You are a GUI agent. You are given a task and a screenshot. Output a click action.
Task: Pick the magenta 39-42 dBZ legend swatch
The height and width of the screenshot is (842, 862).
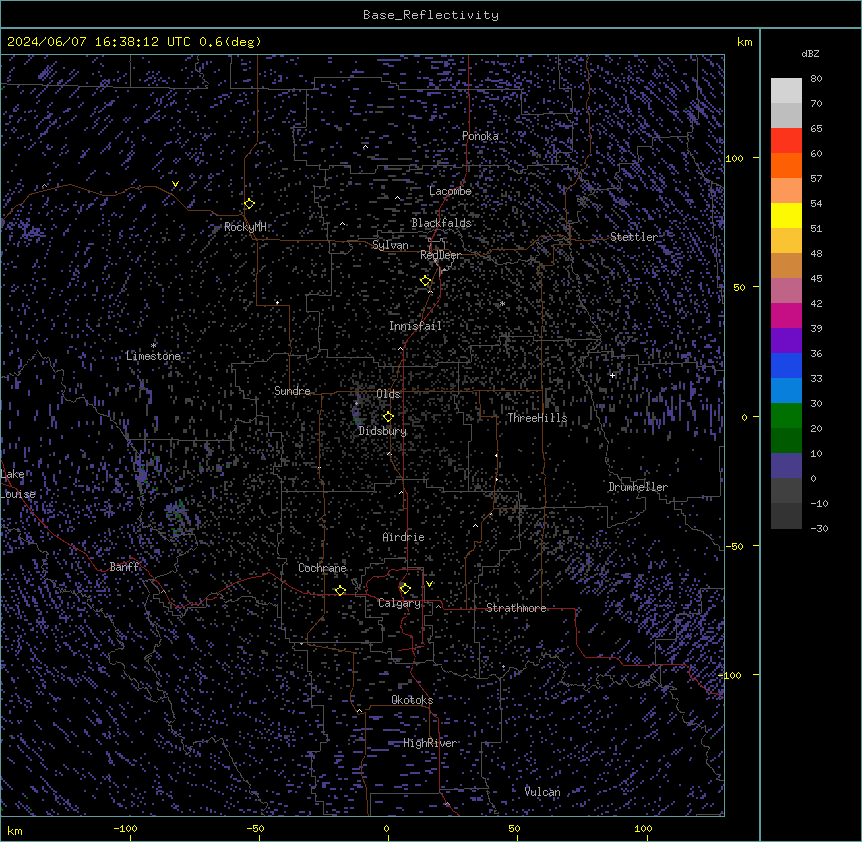coord(786,315)
